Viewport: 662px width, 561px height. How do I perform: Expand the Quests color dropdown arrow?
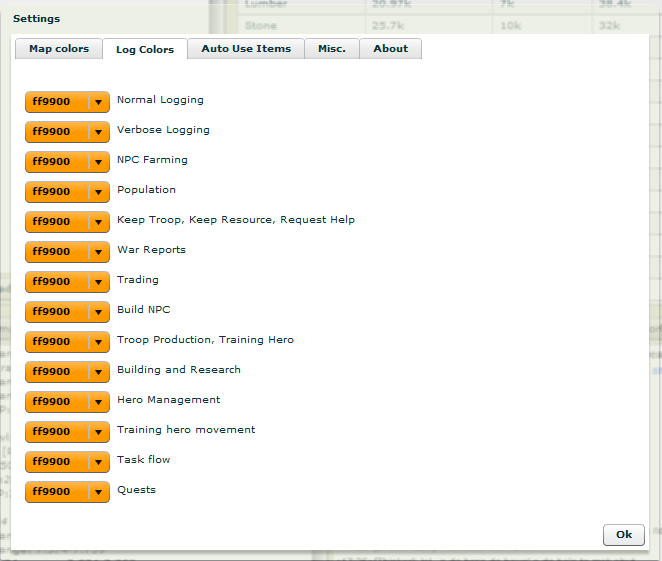pos(98,492)
